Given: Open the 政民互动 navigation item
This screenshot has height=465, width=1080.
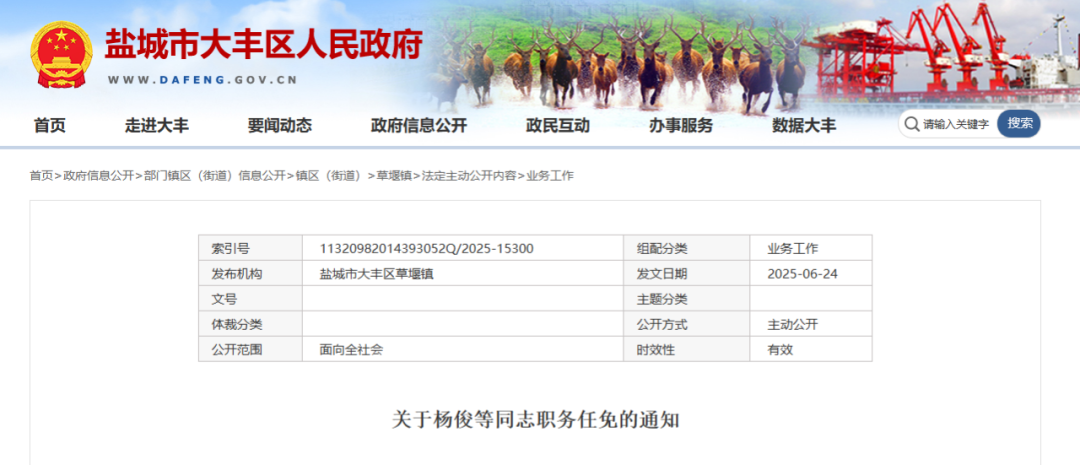Looking at the screenshot, I should coord(558,125).
